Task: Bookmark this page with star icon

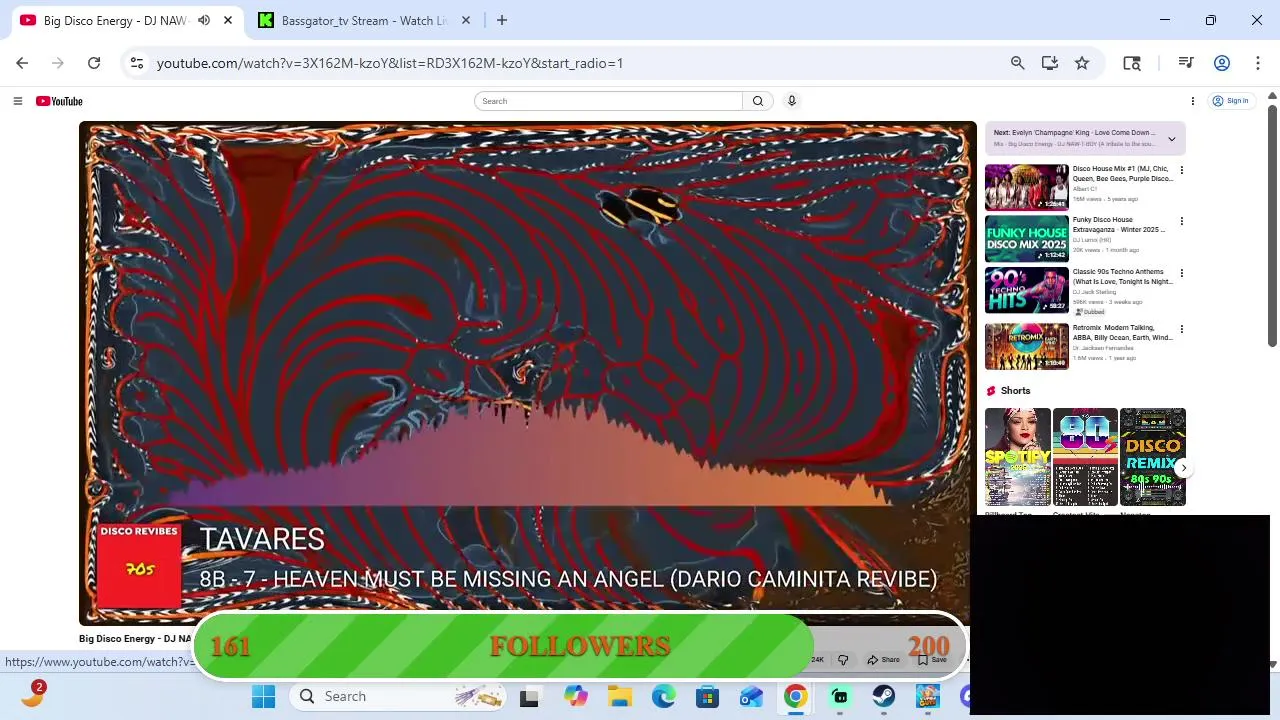Action: (1082, 63)
